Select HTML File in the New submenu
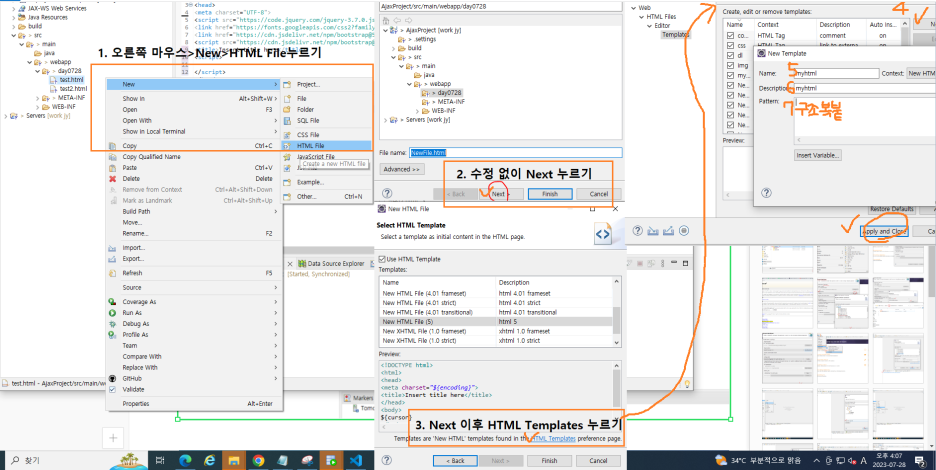The width and height of the screenshot is (936, 470). coord(327,146)
